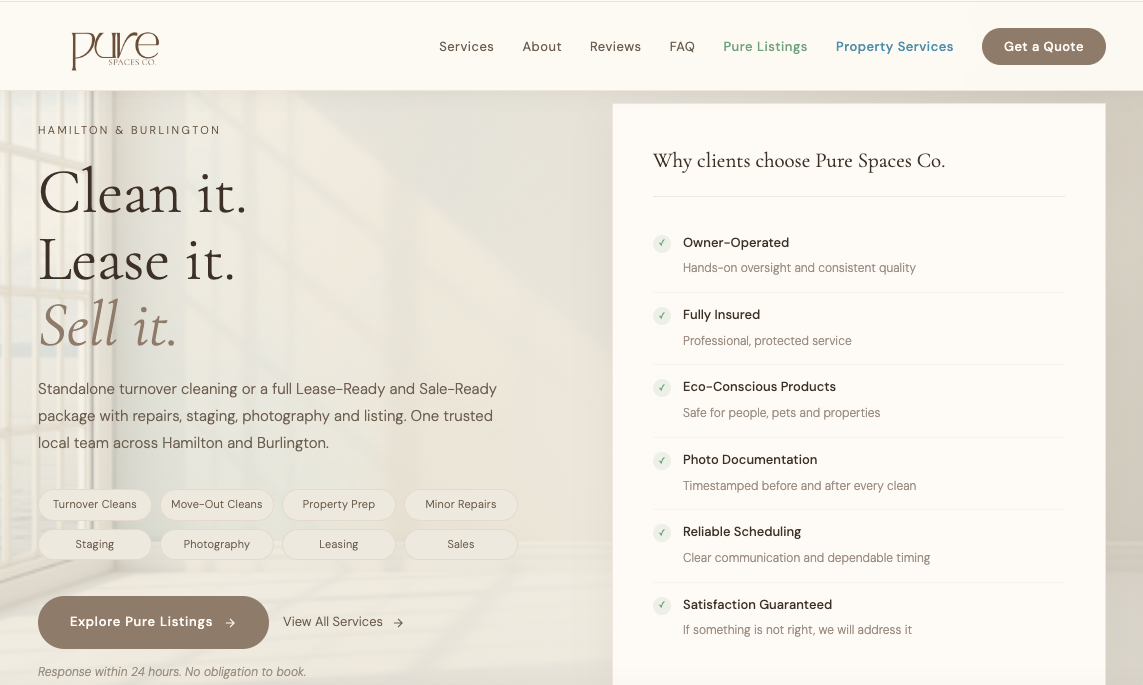Click the 'Clean it.' headline

tap(143, 194)
